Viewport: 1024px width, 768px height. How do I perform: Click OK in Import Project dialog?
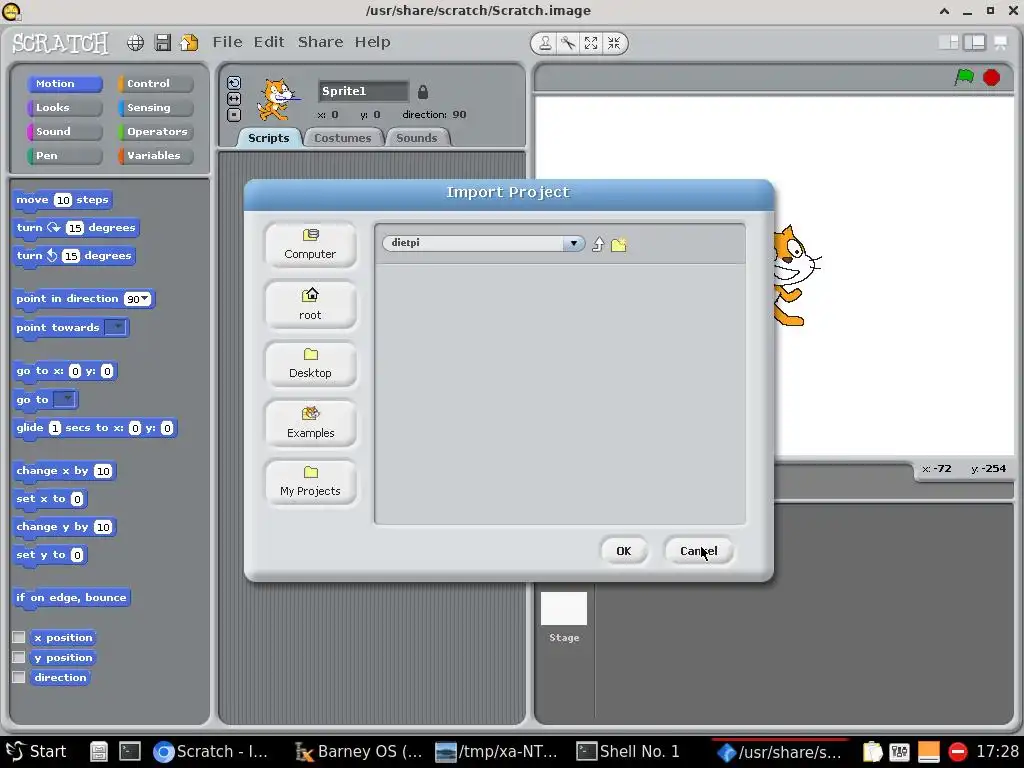pyautogui.click(x=624, y=551)
